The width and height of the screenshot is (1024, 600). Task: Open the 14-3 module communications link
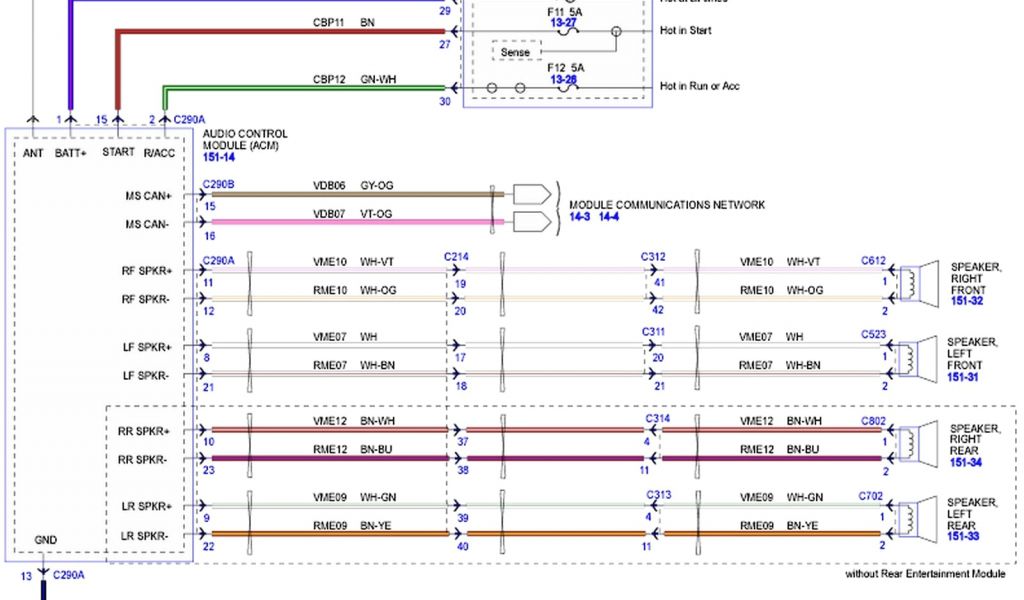tap(579, 217)
